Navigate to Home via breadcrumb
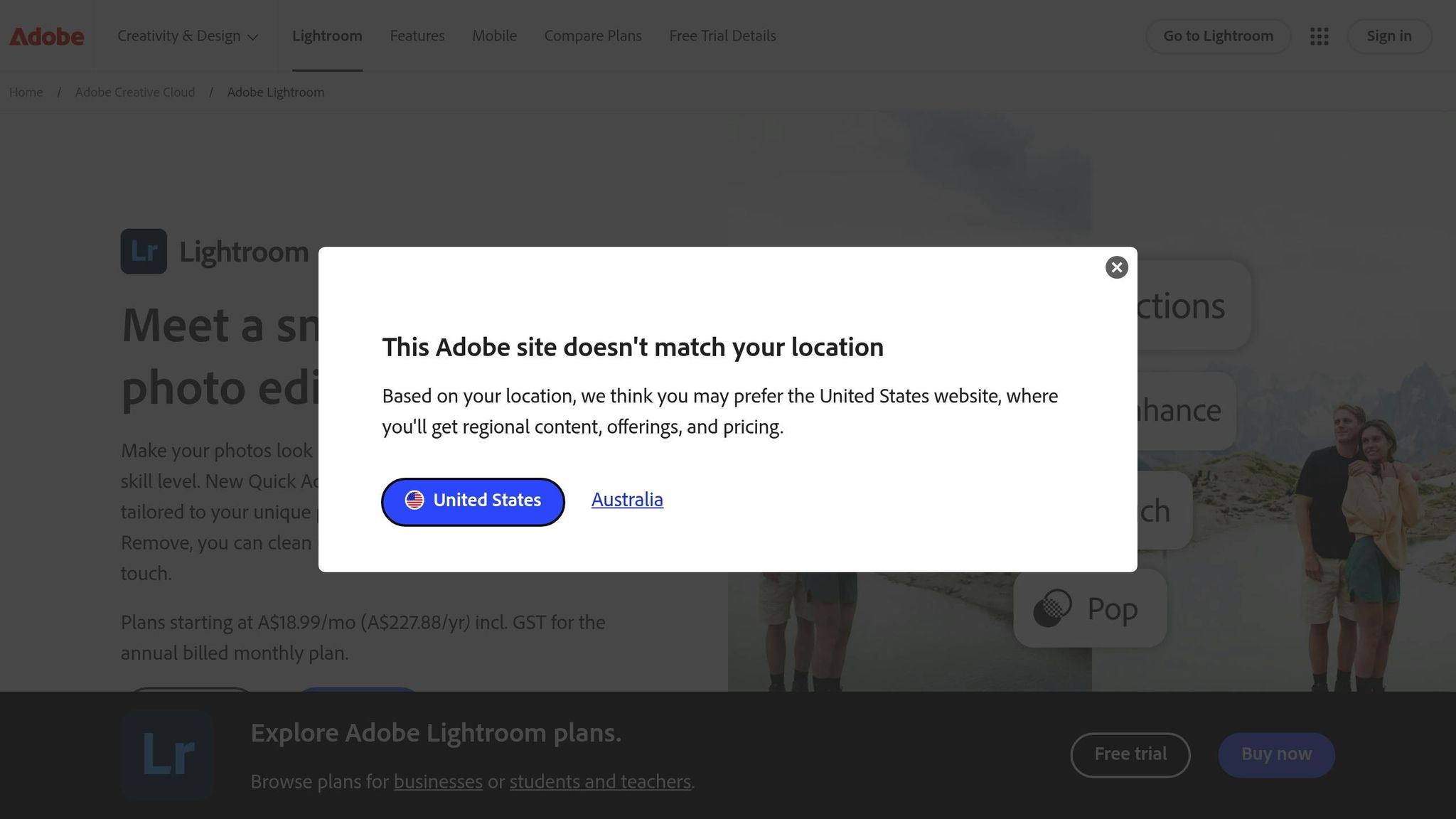 [x=26, y=92]
